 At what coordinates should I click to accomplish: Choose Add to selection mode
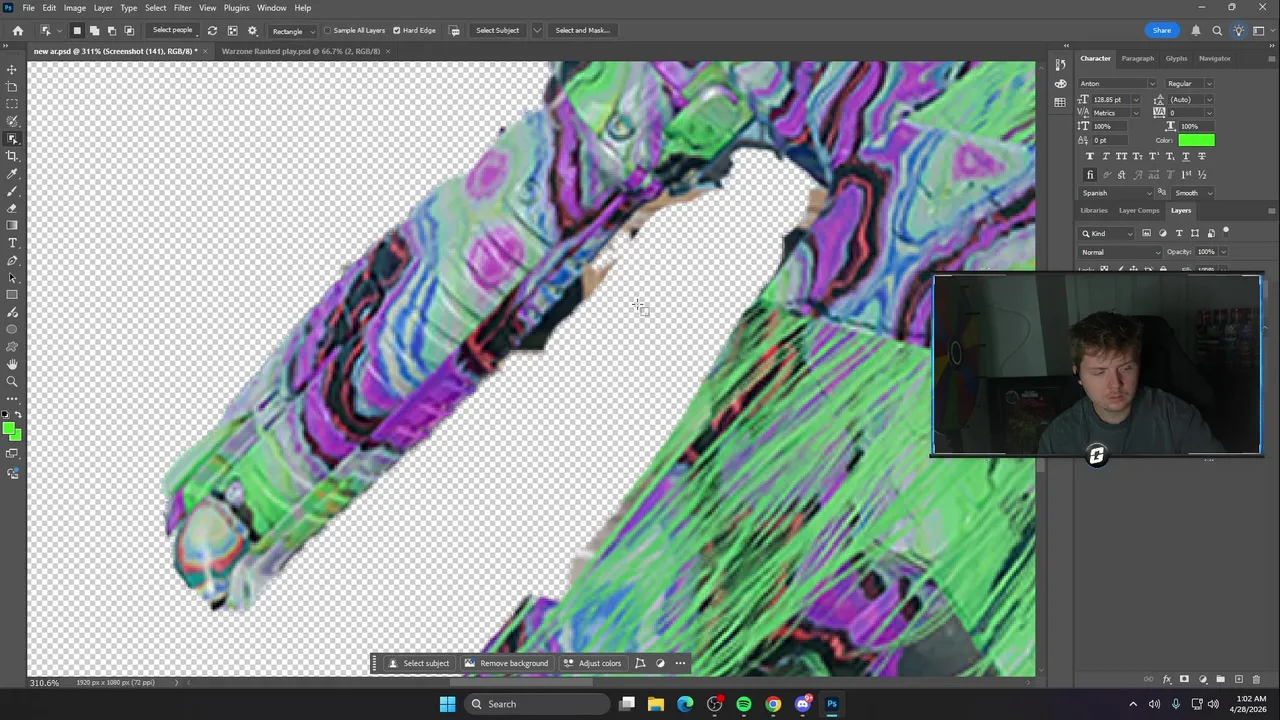coord(94,30)
